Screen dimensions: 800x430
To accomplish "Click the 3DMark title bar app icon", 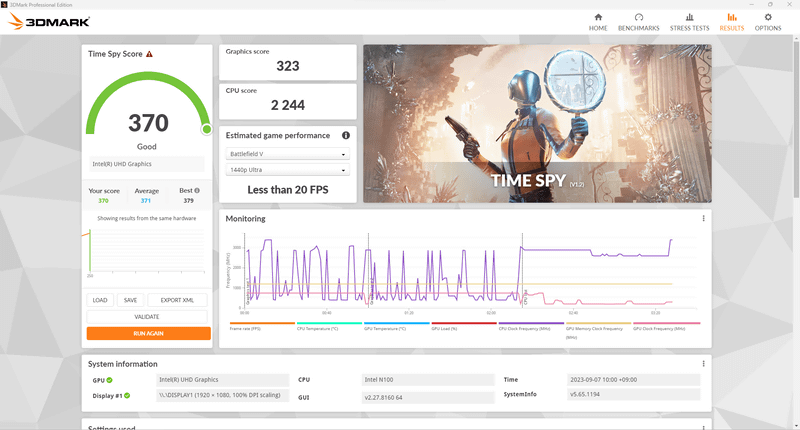I will [x=5, y=5].
